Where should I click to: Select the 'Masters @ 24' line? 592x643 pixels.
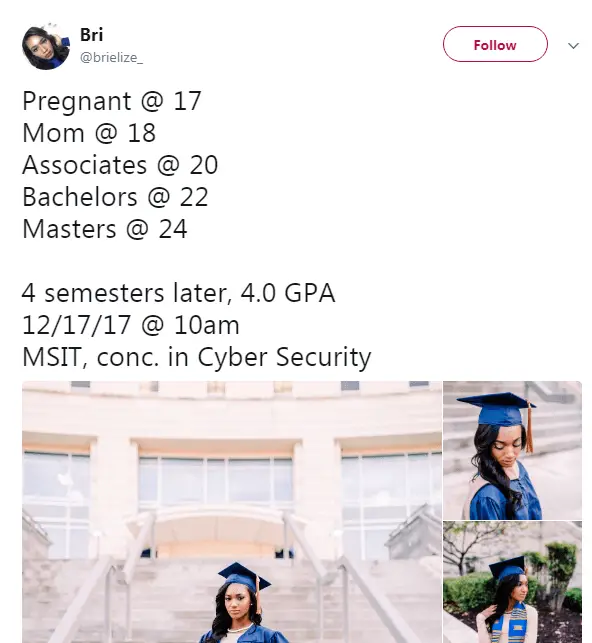tap(105, 229)
